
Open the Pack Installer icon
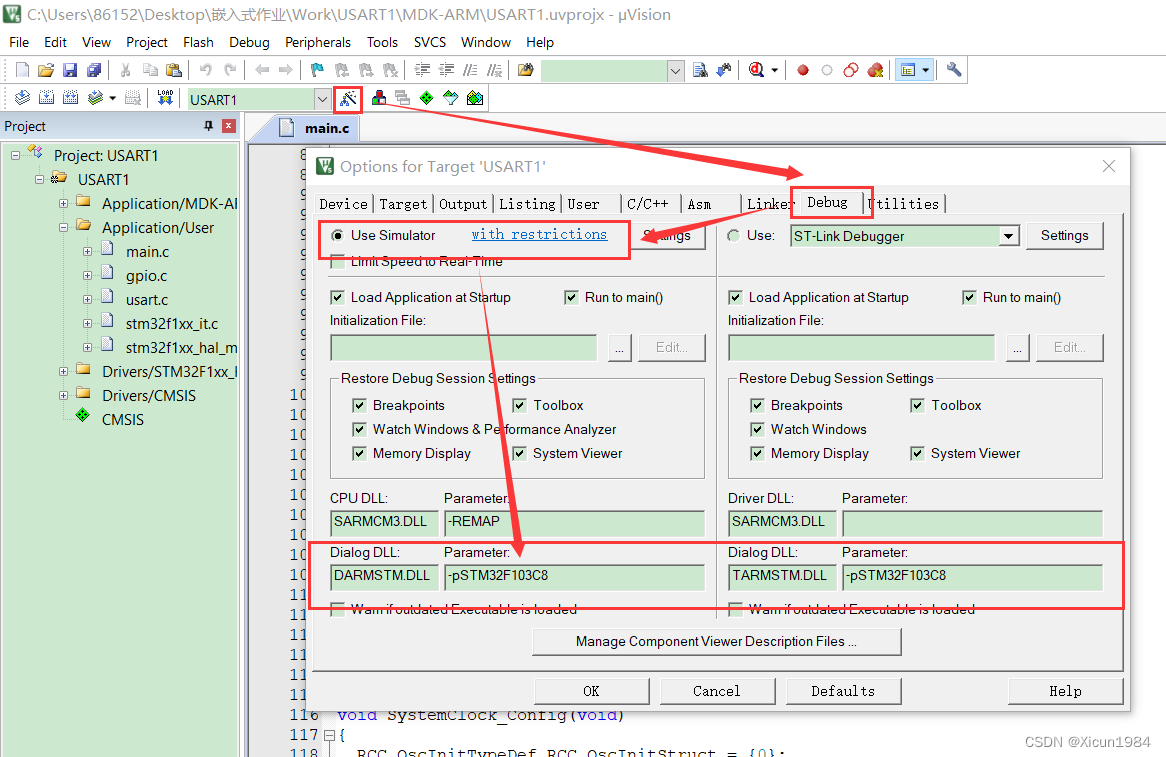[475, 98]
